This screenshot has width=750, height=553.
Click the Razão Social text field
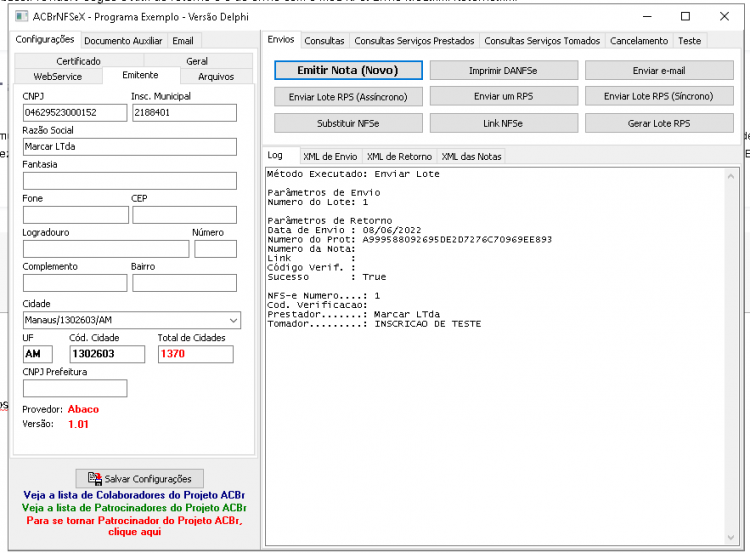tap(130, 147)
